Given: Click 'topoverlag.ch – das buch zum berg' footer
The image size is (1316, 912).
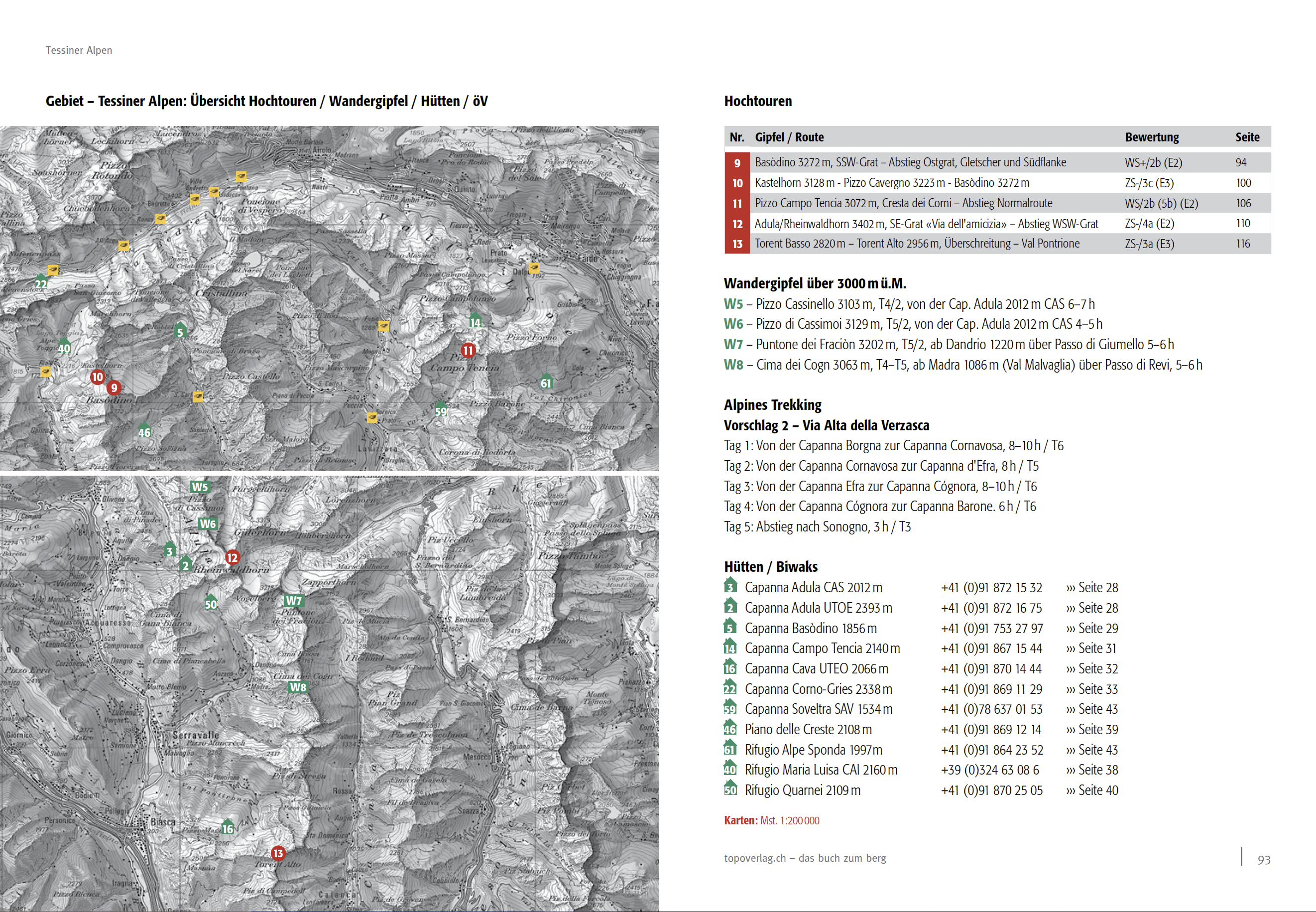Looking at the screenshot, I should click(x=805, y=858).
